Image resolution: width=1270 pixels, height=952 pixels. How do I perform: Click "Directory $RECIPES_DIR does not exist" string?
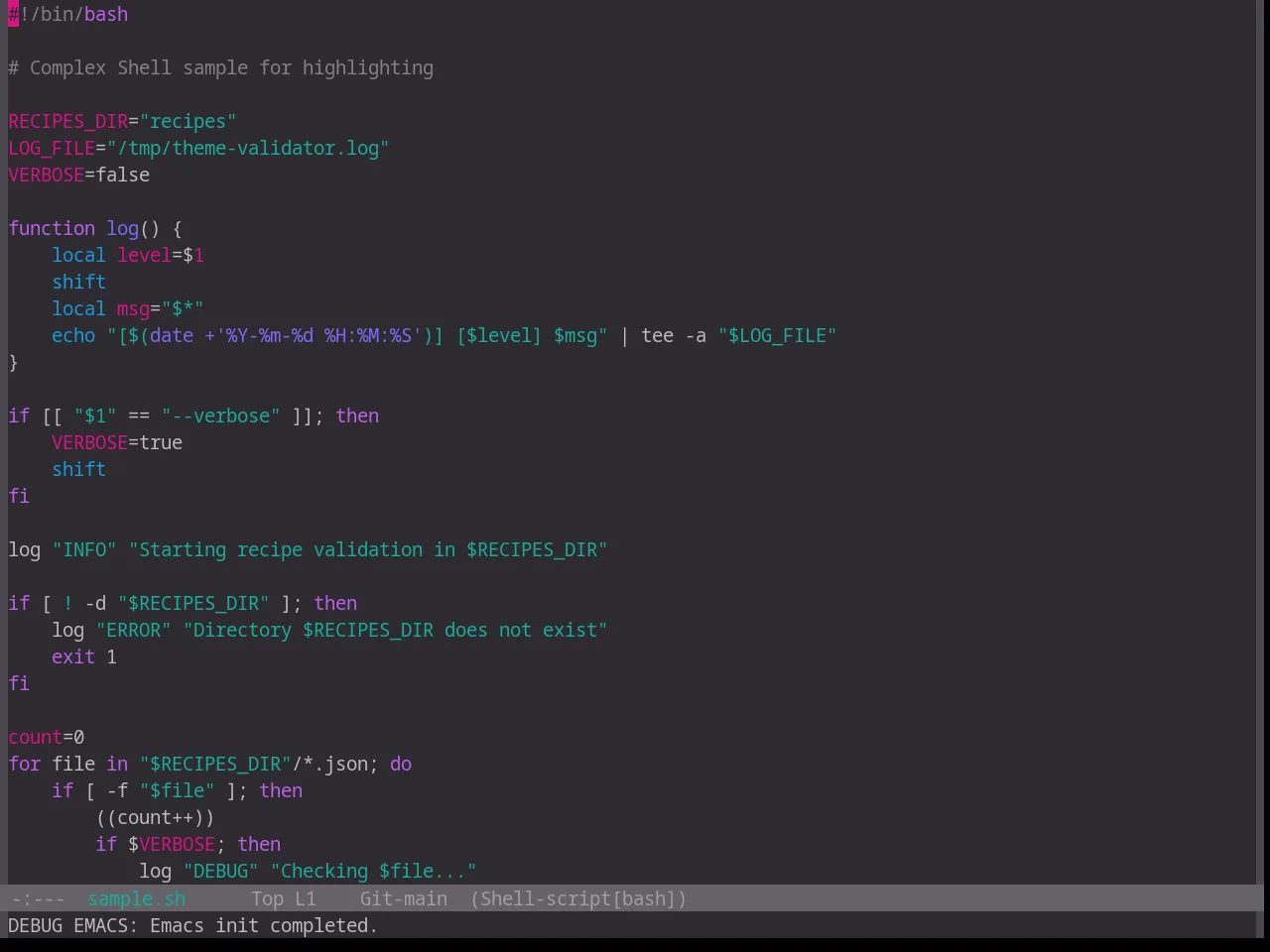click(x=395, y=631)
